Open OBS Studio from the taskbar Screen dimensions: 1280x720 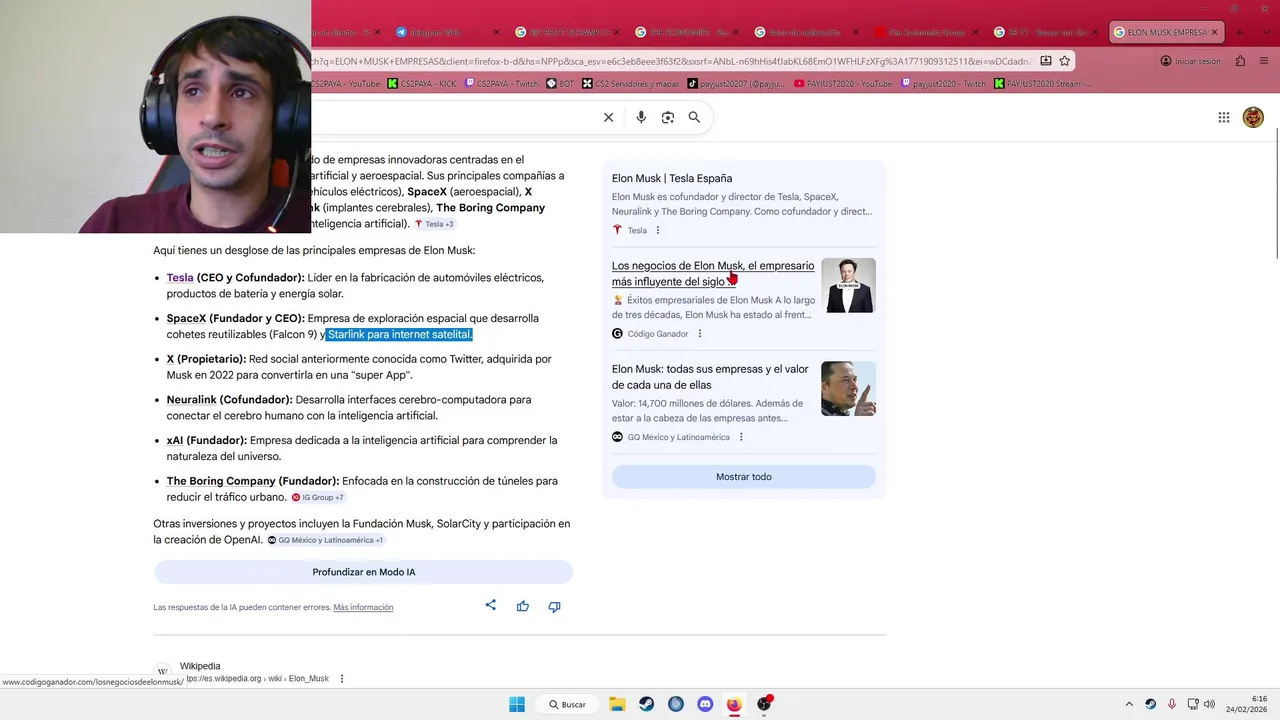[x=764, y=704]
